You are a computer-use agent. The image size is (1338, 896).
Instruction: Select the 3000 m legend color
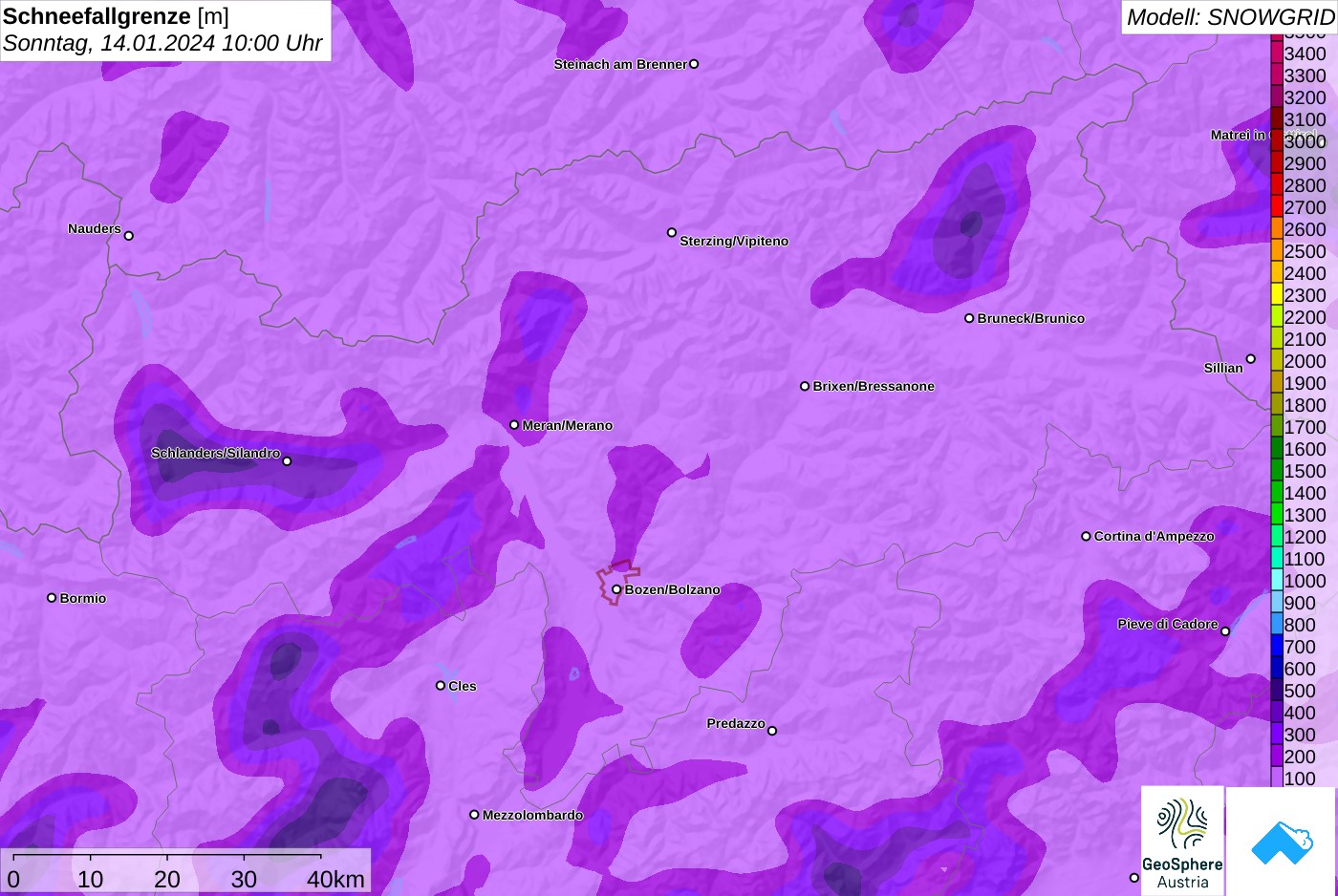click(1276, 141)
